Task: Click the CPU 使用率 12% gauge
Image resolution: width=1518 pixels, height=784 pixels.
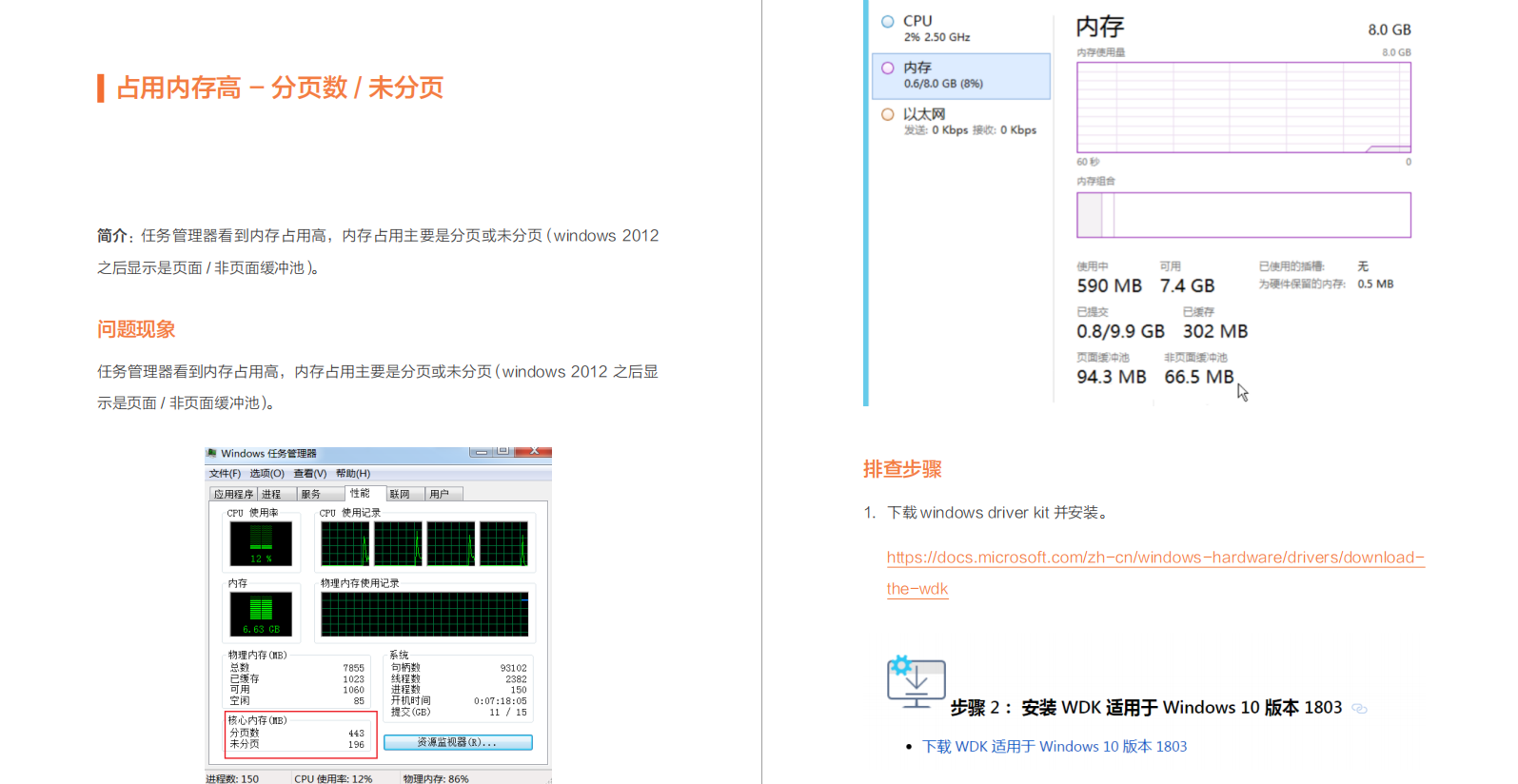Action: click(261, 543)
